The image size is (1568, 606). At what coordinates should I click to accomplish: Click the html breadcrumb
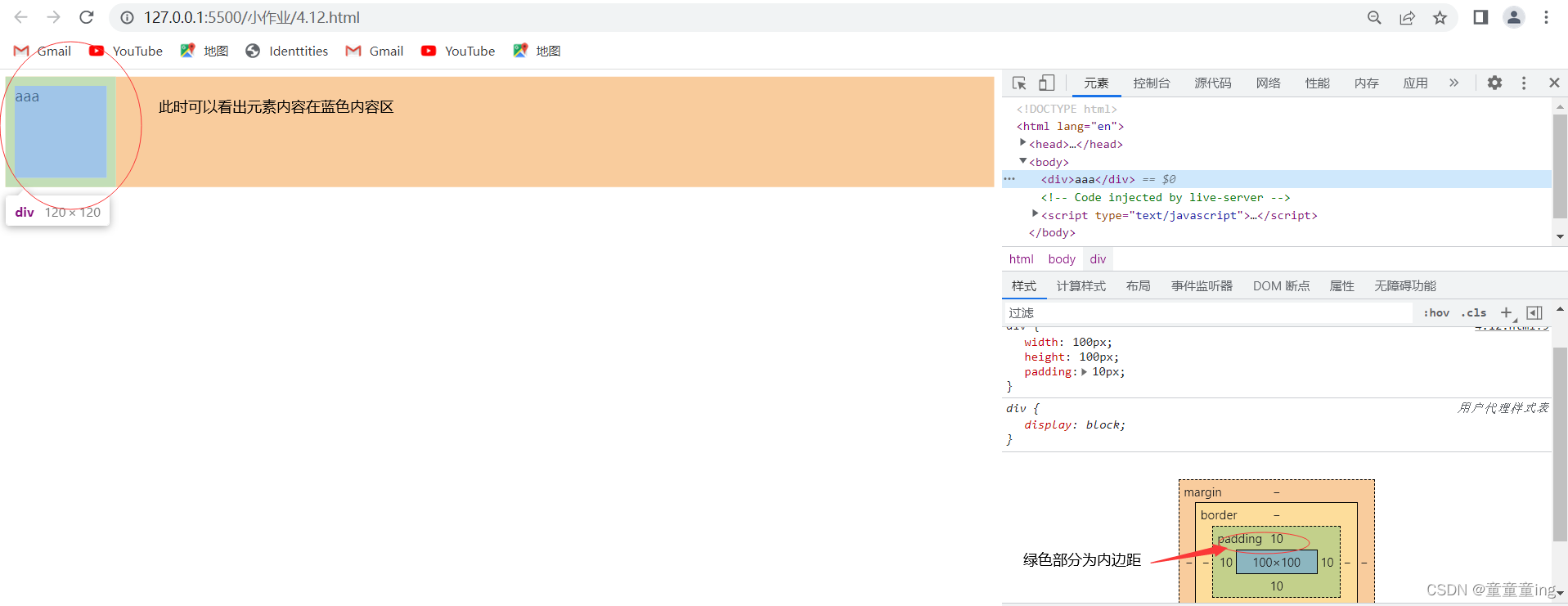[1022, 259]
